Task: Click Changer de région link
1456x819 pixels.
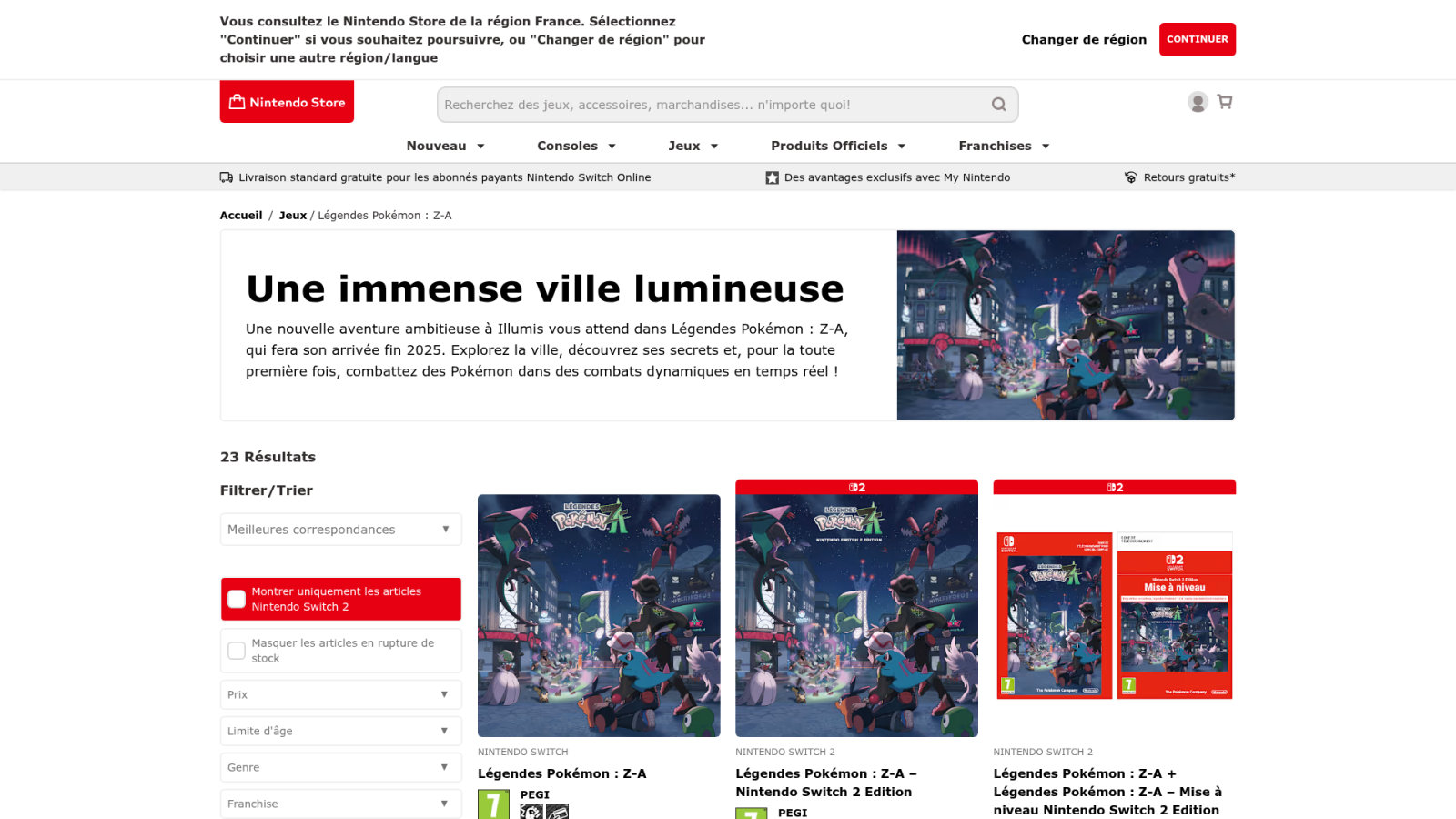Action: click(1084, 39)
